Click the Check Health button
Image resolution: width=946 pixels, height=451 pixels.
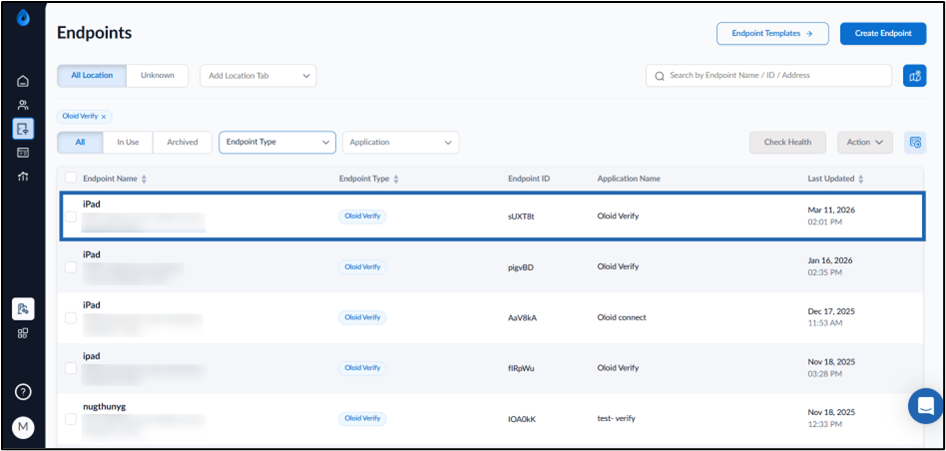(x=787, y=142)
